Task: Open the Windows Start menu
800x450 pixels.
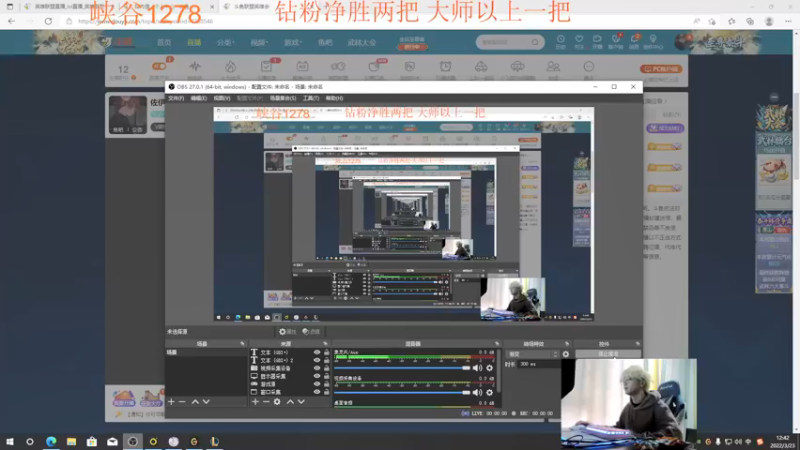Action: [x=10, y=441]
